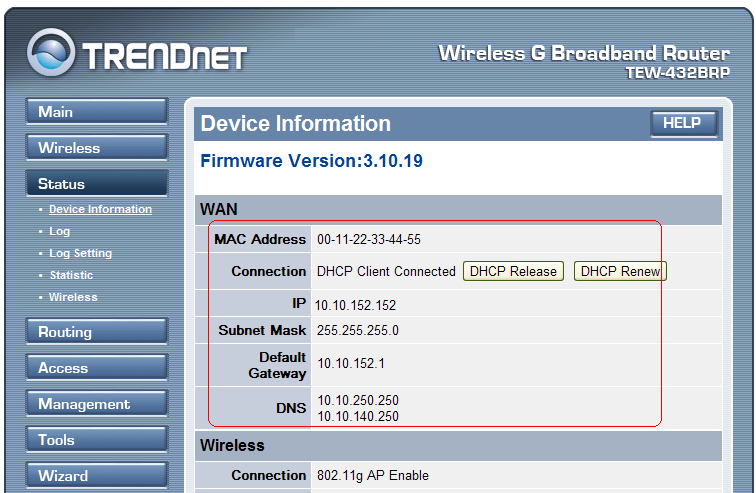Image resolution: width=756 pixels, height=493 pixels.
Task: Open the Tools menu section
Action: click(x=97, y=440)
